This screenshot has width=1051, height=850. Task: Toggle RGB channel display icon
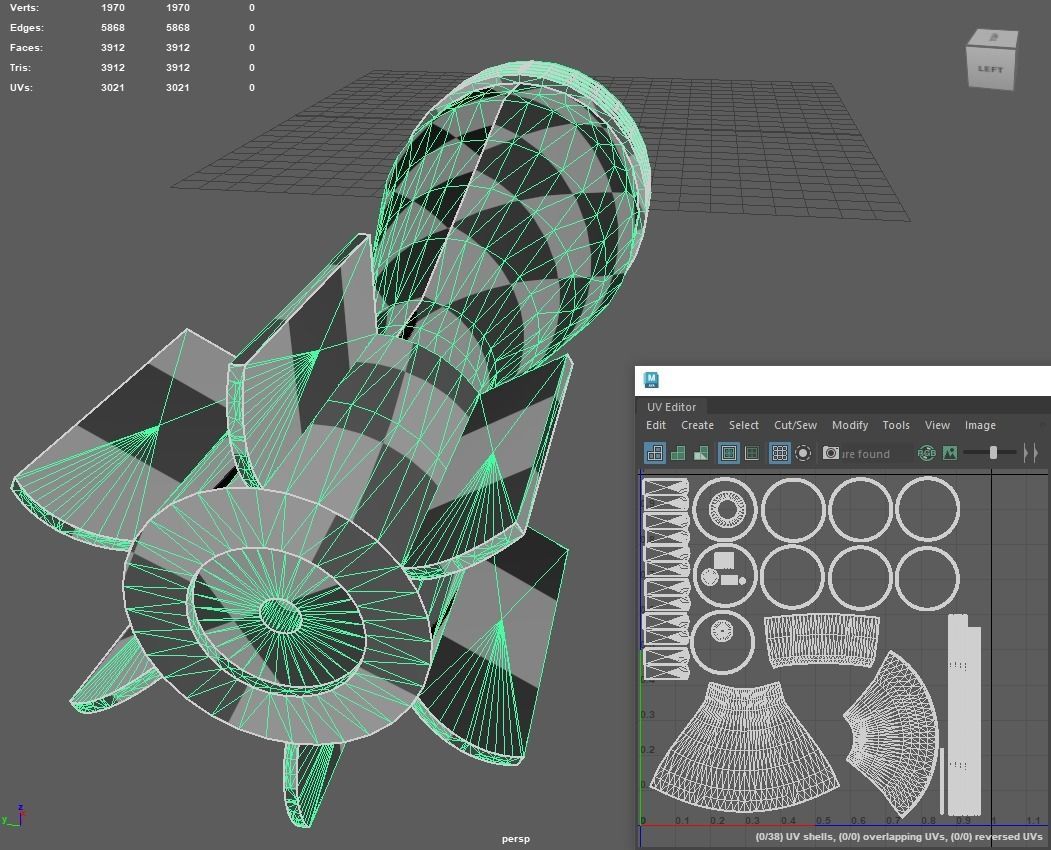(926, 453)
